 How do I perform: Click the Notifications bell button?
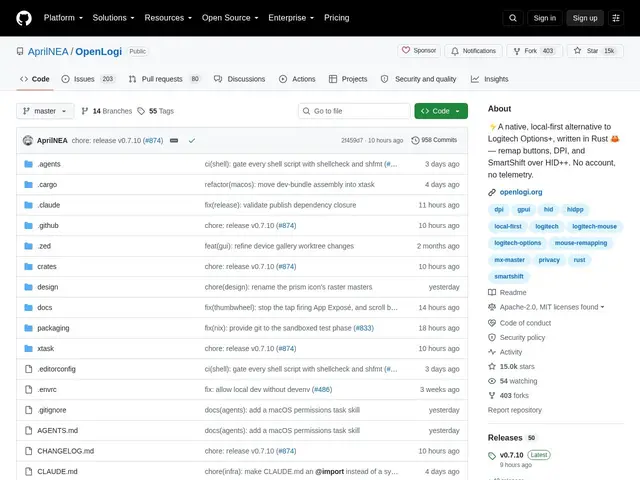pos(473,51)
